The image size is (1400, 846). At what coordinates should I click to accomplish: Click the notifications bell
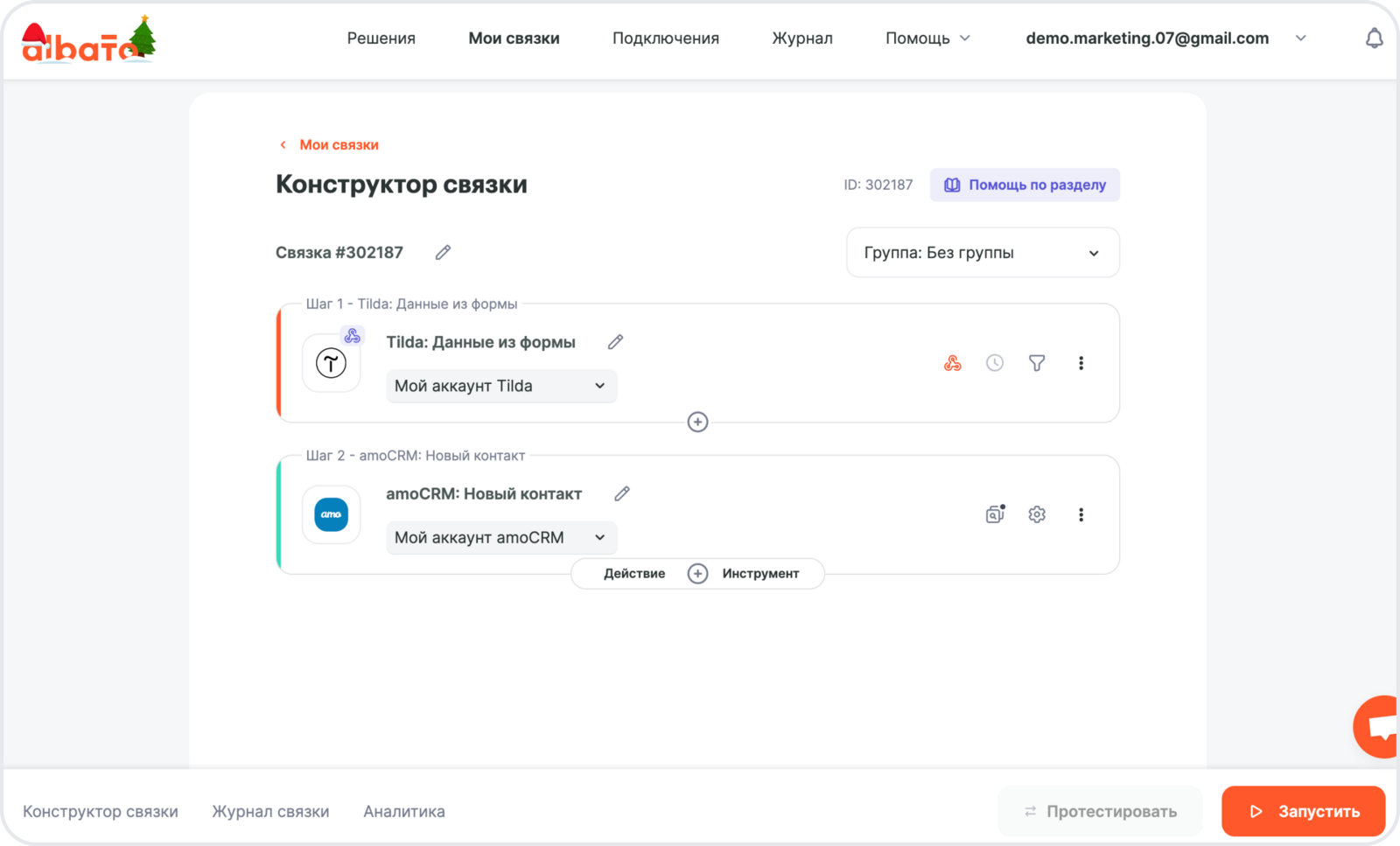(1374, 38)
